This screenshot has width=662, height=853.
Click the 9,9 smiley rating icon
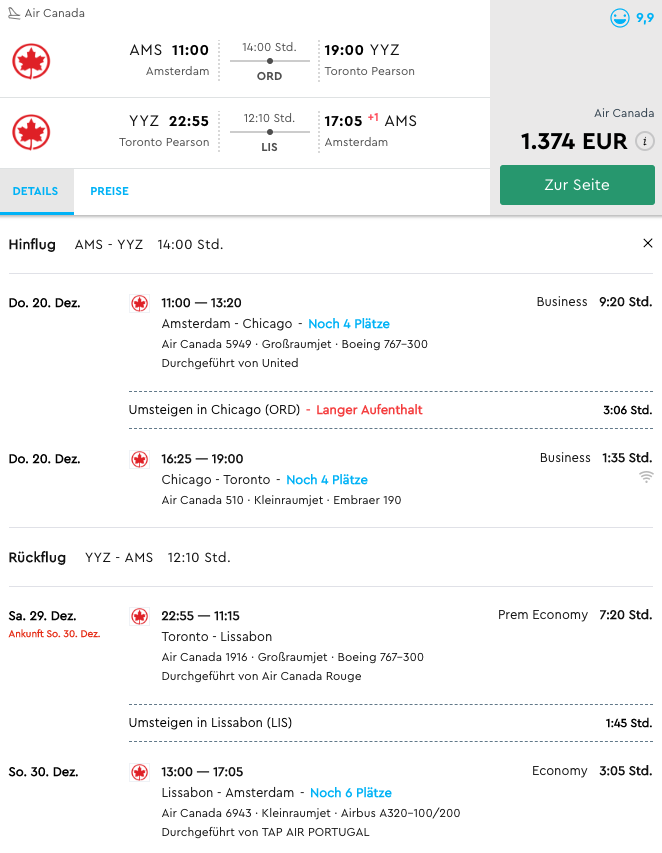coord(620,18)
